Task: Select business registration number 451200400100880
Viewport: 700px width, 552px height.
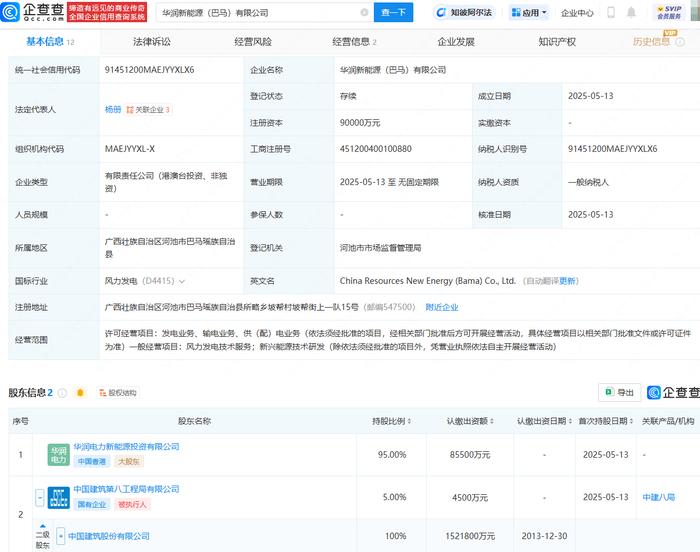Action: tap(375, 149)
